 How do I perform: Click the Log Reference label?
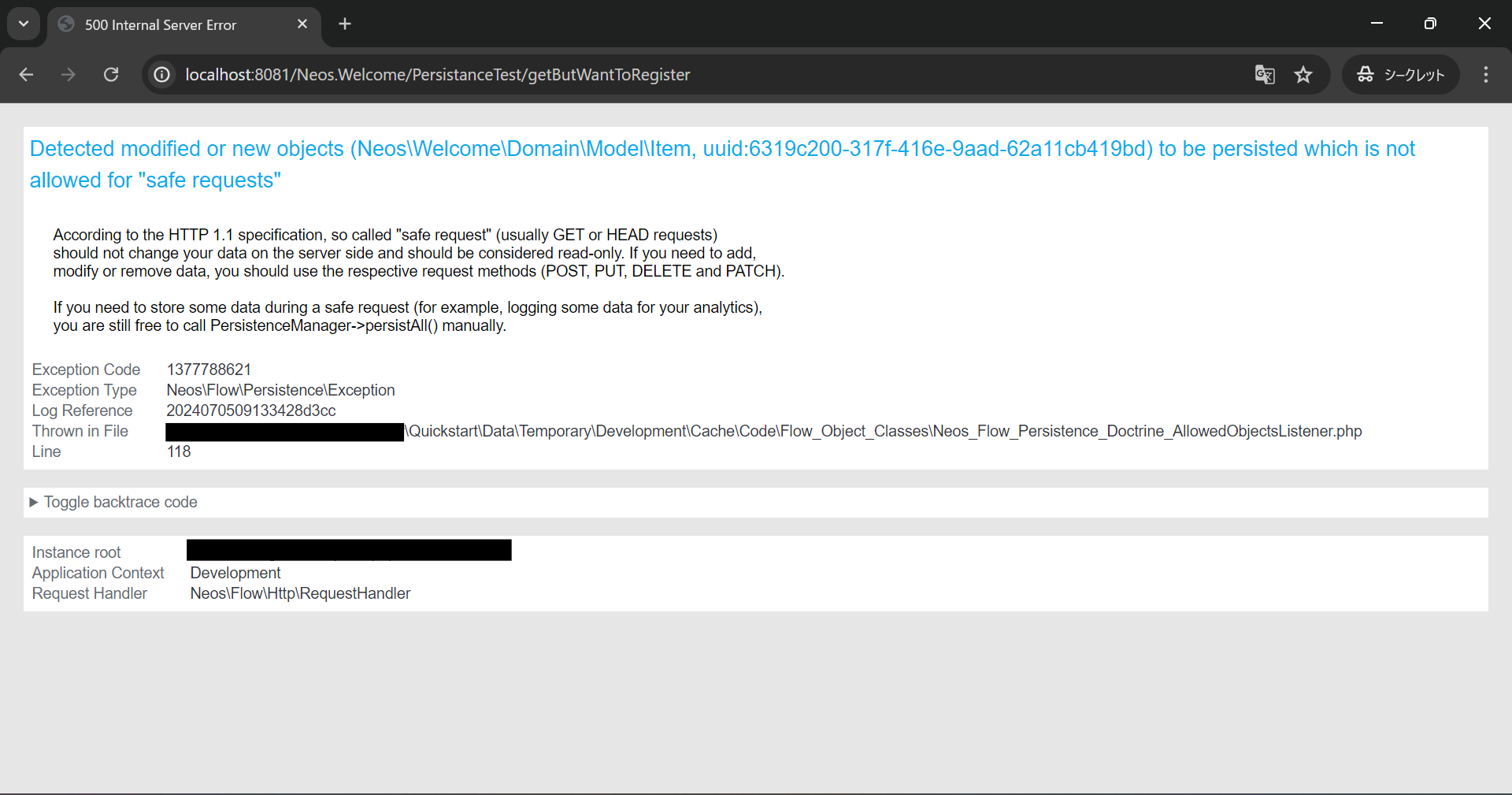click(82, 411)
